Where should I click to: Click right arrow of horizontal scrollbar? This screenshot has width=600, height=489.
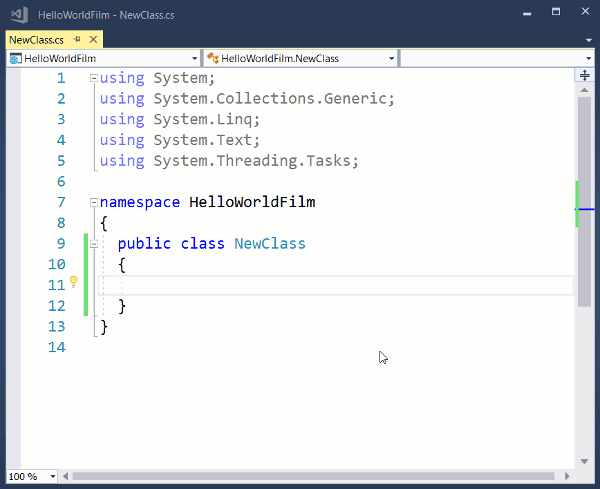coord(565,476)
